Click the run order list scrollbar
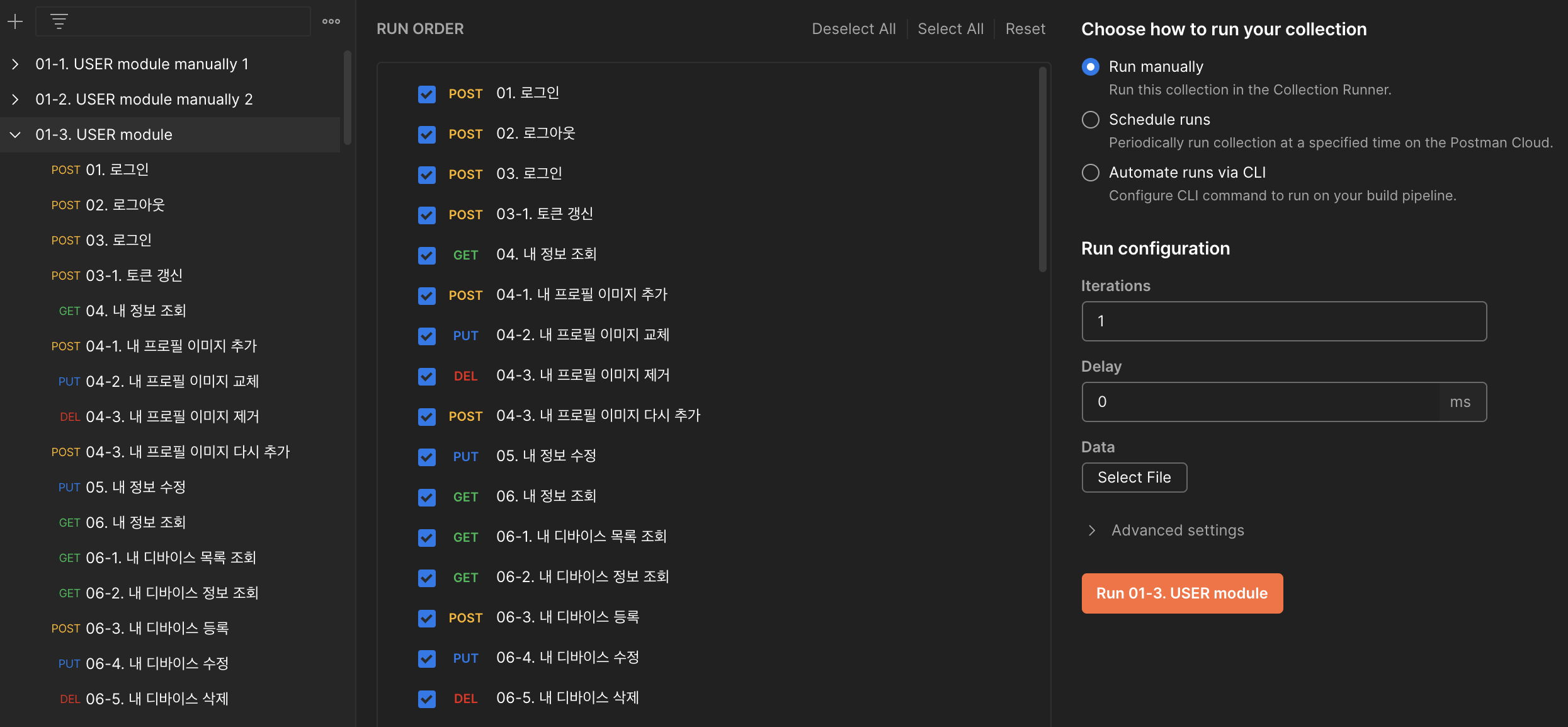The height and width of the screenshot is (727, 1568). (1042, 170)
